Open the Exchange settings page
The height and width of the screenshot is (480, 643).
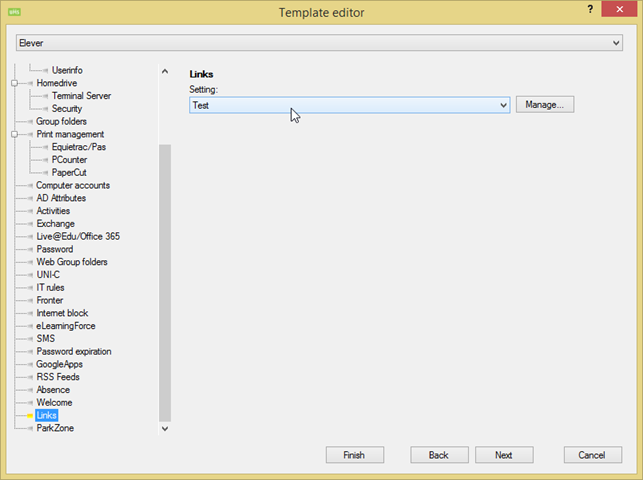click(56, 224)
